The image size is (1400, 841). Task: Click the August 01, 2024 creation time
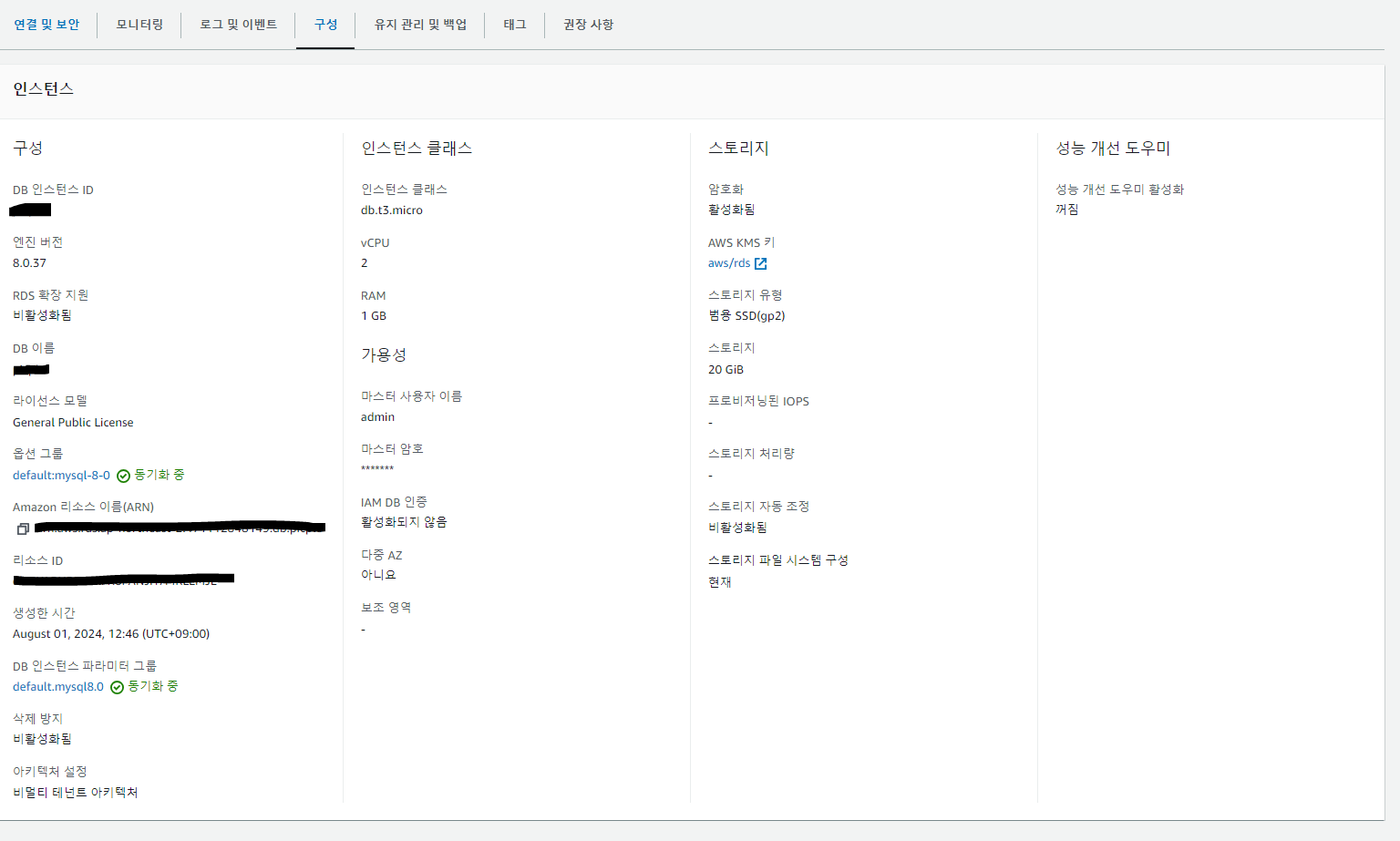tap(111, 634)
